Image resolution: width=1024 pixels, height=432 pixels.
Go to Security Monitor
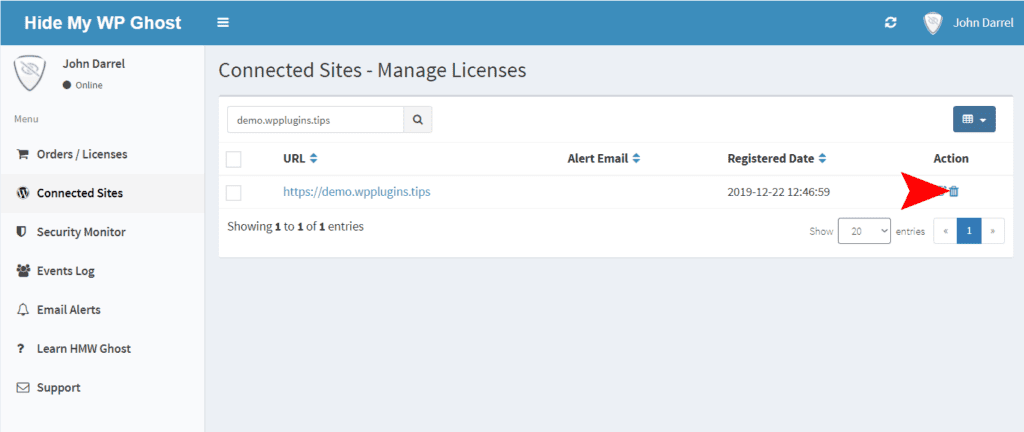(x=103, y=232)
